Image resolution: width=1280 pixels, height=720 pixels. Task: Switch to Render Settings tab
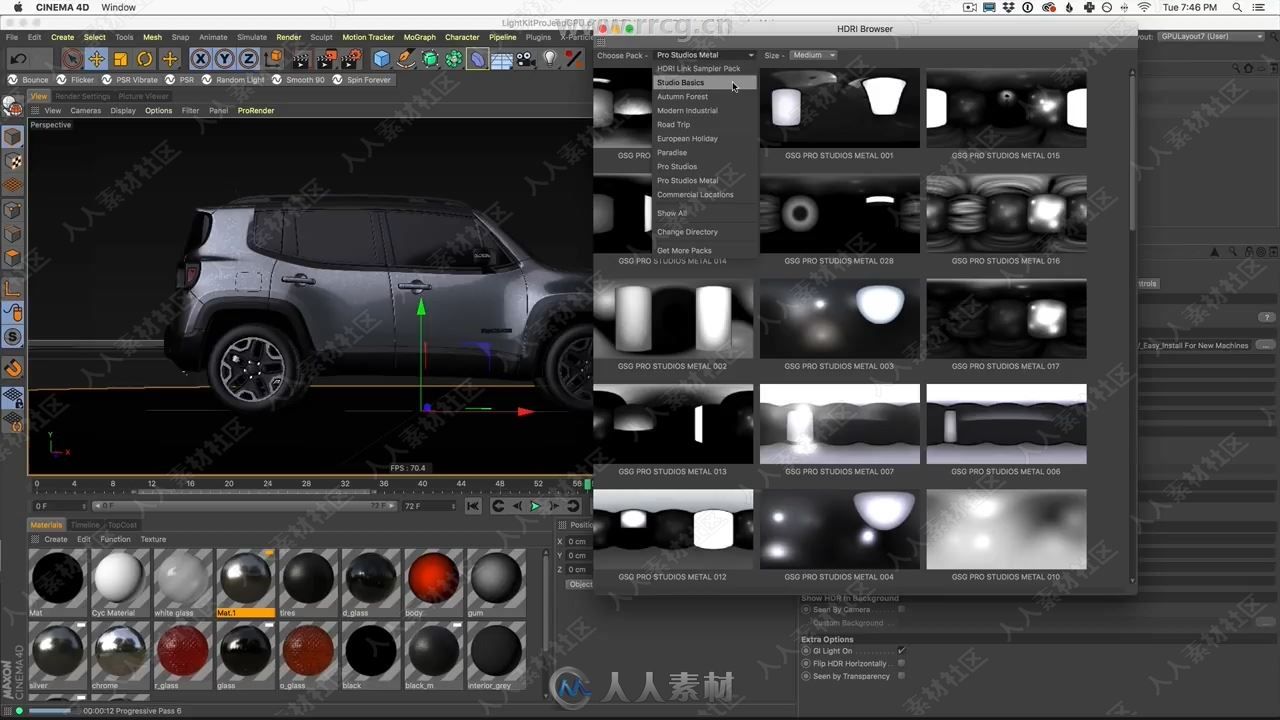tap(83, 96)
